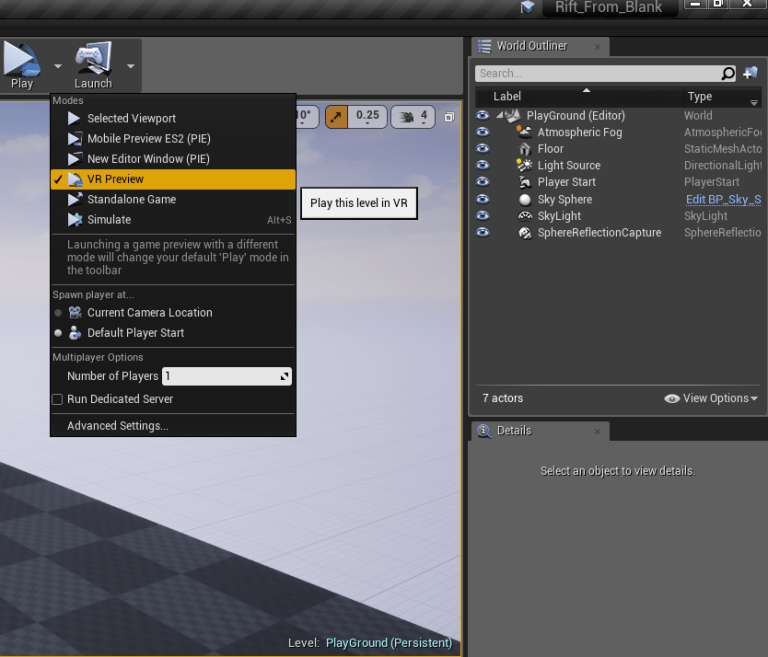
Task: Click the search magnifier icon in Outliner
Action: click(728, 73)
